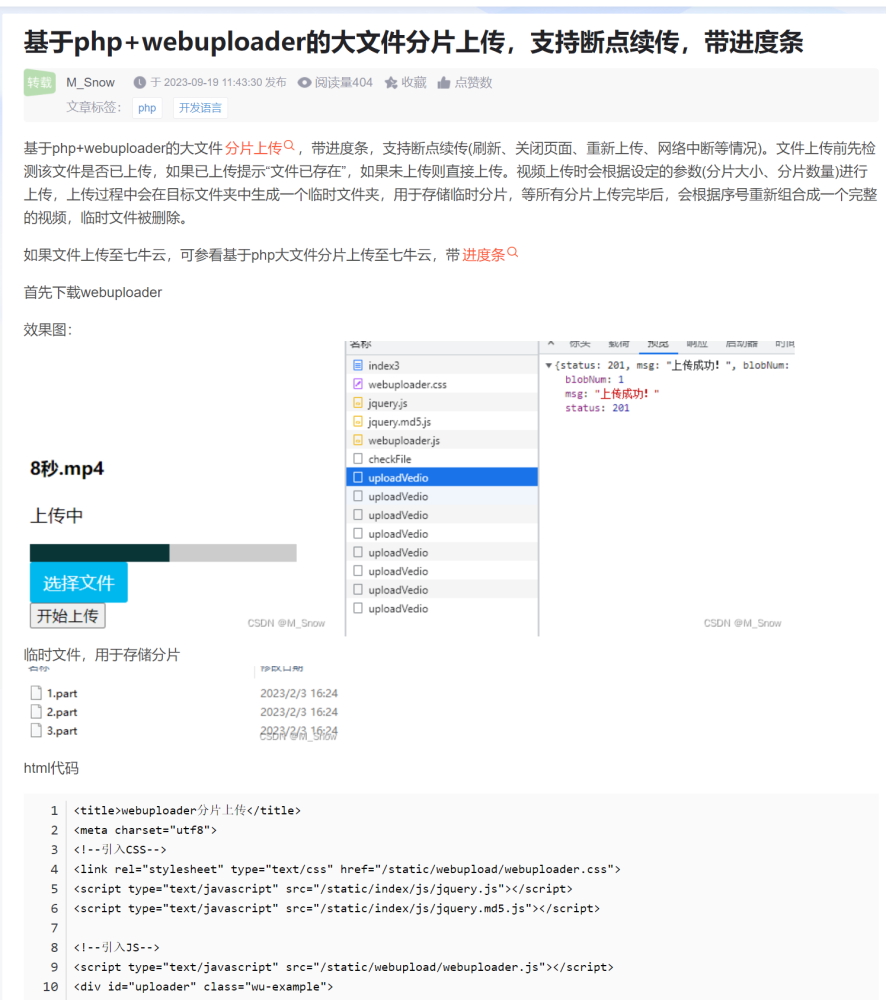The width and height of the screenshot is (886, 1000).
Task: Click search icon after 进度条
Action: pos(512,253)
